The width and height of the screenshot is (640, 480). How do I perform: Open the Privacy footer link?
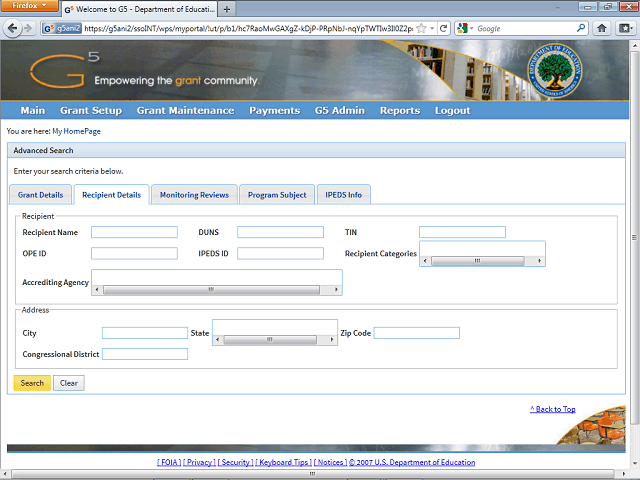(x=199, y=462)
